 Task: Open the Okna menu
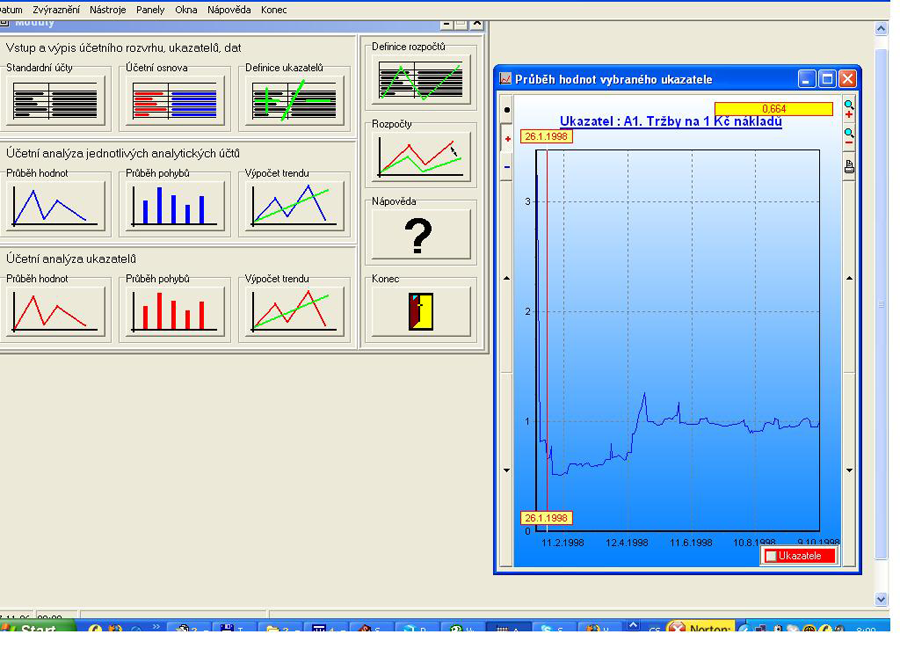click(186, 10)
